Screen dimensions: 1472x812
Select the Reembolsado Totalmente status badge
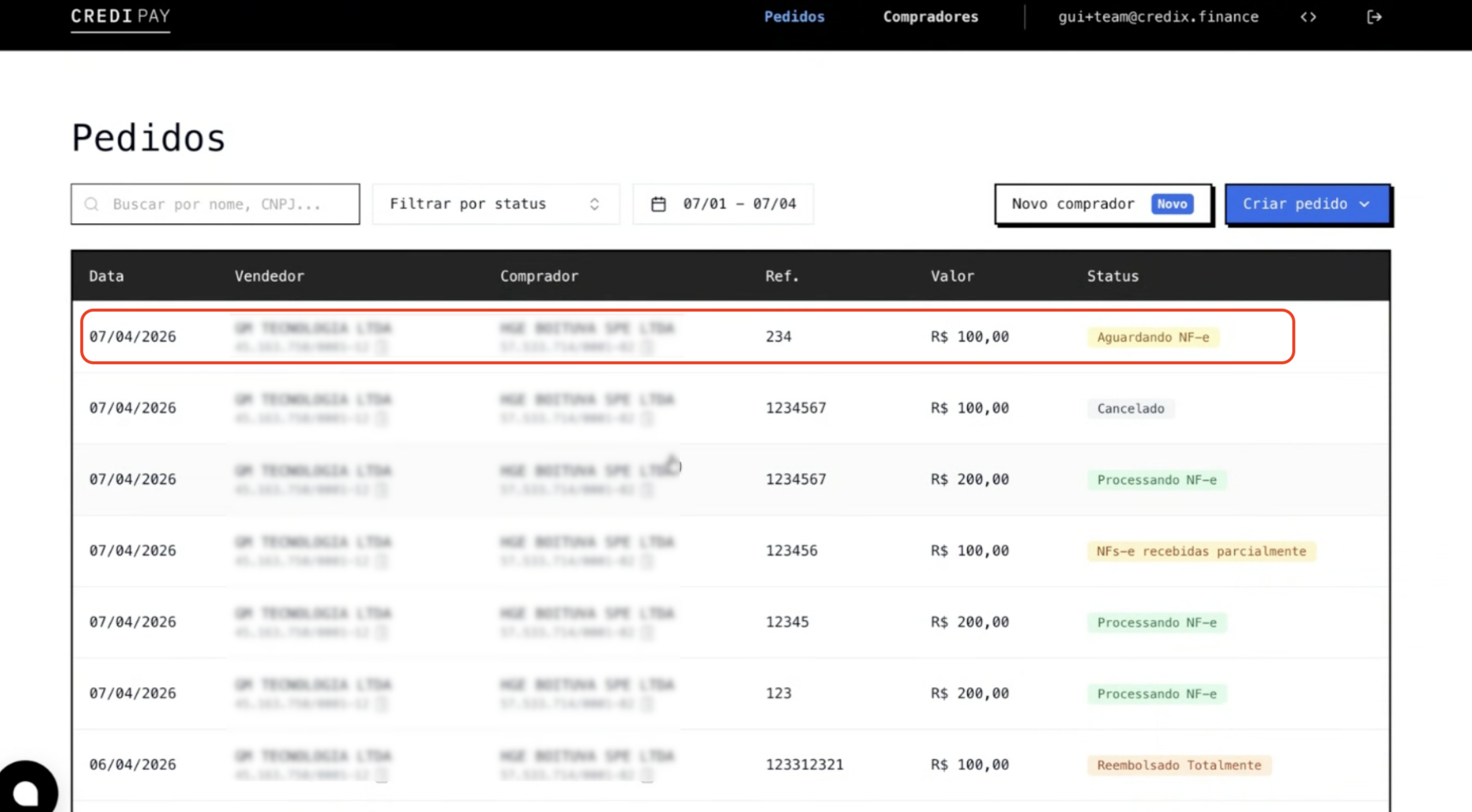click(x=1178, y=765)
